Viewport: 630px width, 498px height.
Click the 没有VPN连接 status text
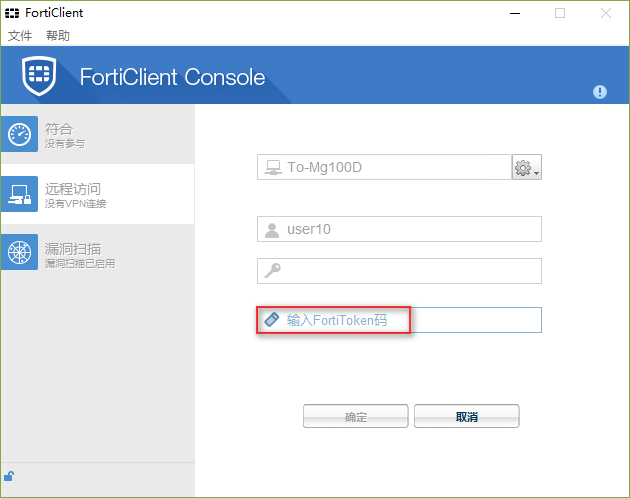pos(76,204)
